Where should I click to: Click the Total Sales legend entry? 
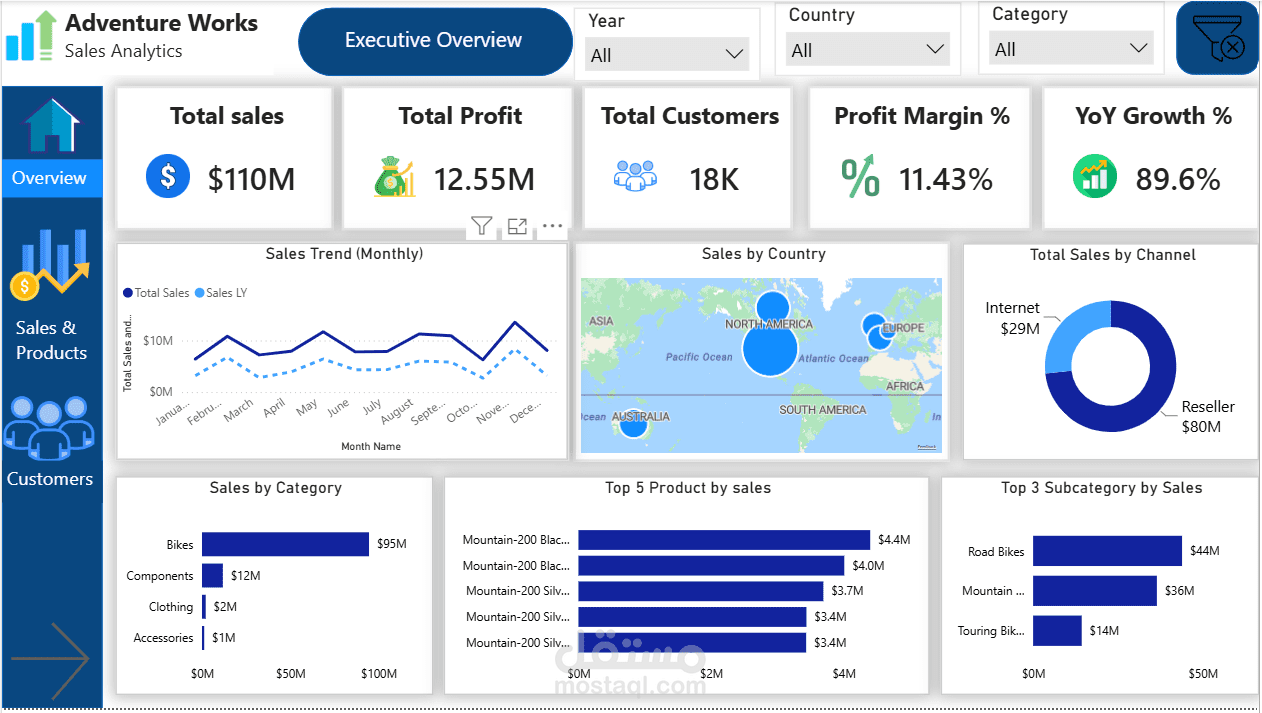(156, 293)
